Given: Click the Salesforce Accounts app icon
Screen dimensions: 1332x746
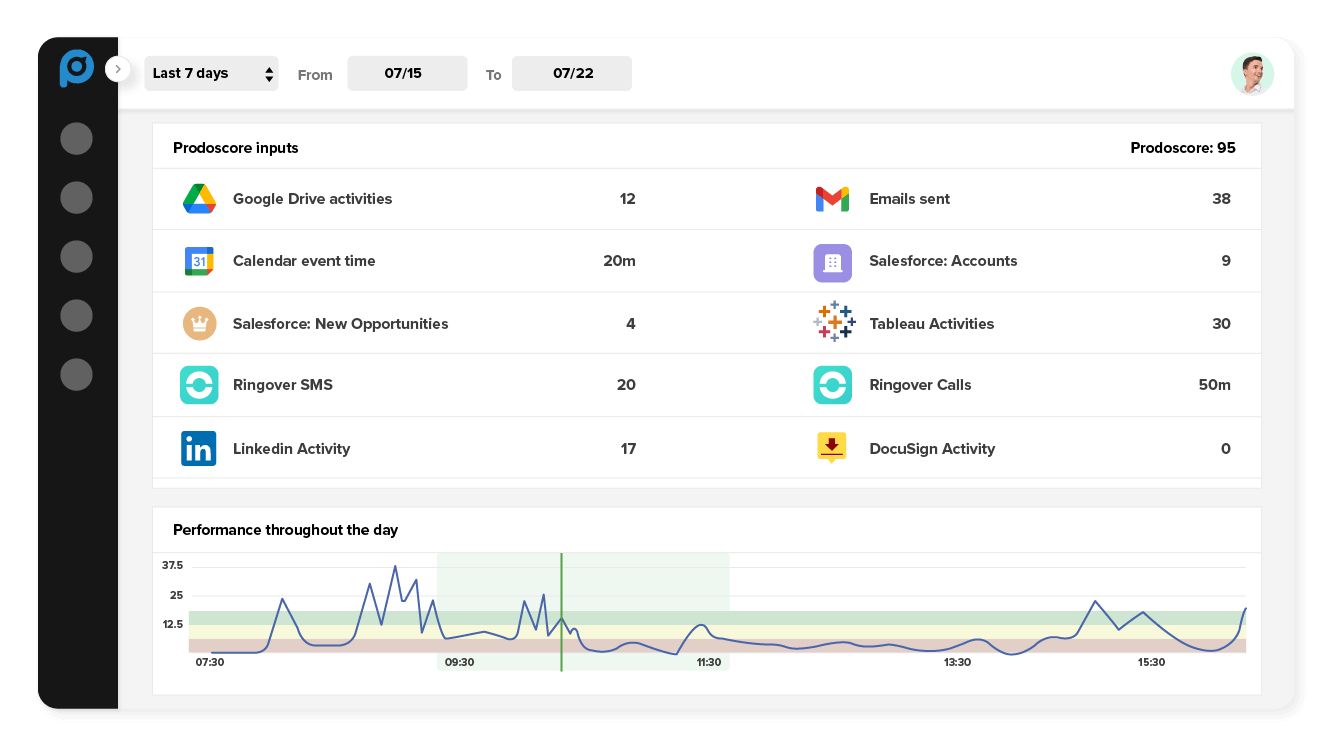Looking at the screenshot, I should [x=832, y=260].
